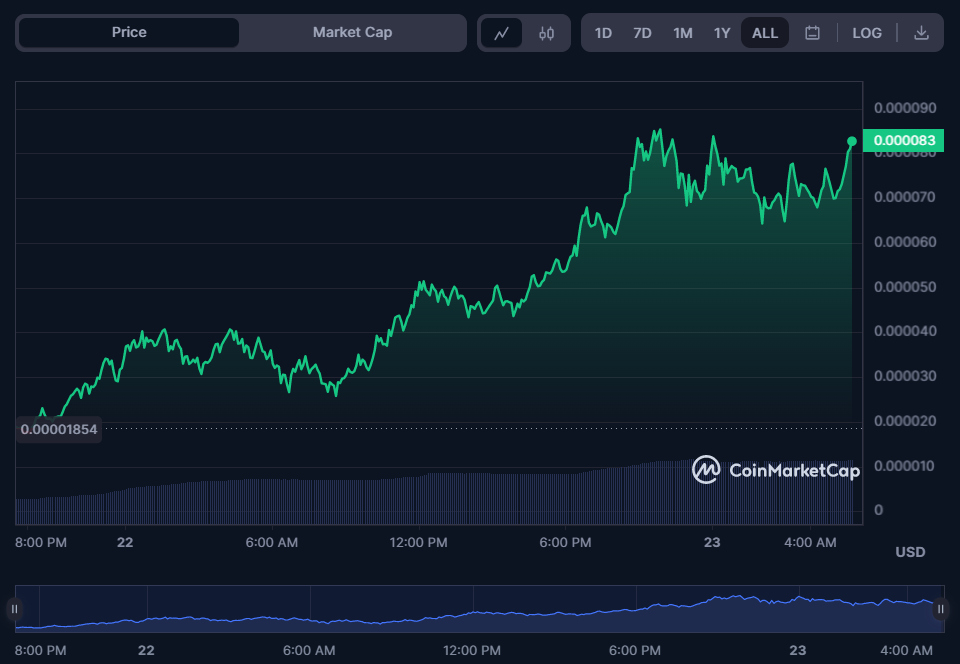Open the Price tab

pos(128,32)
